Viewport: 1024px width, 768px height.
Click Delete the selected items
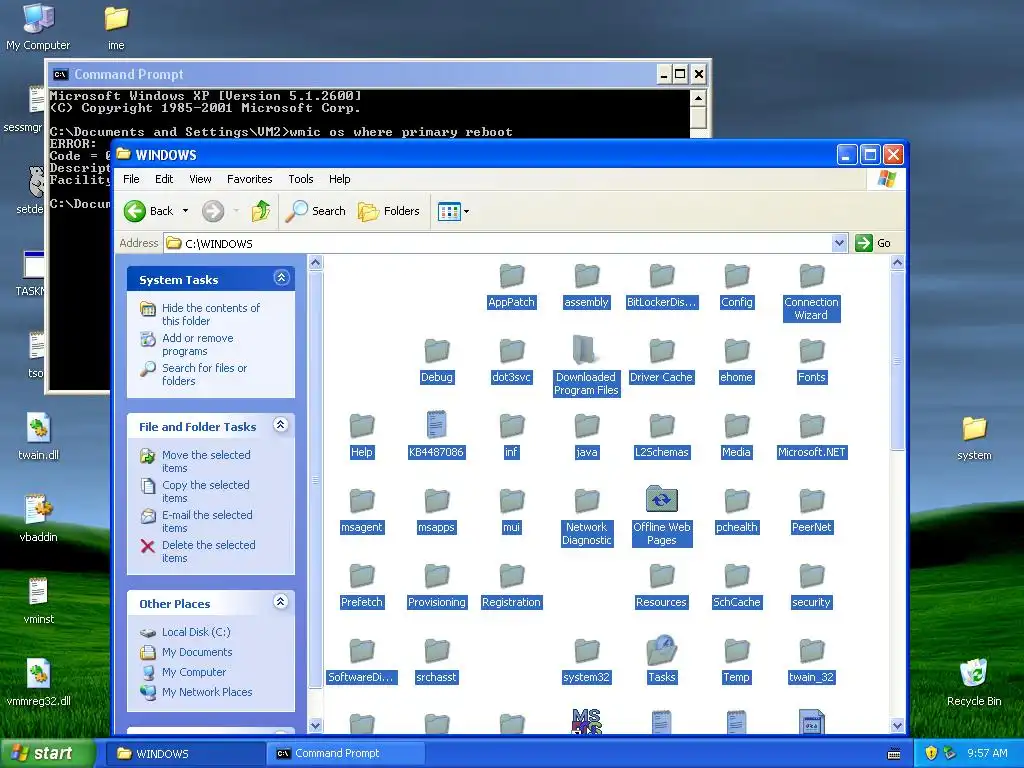click(208, 551)
